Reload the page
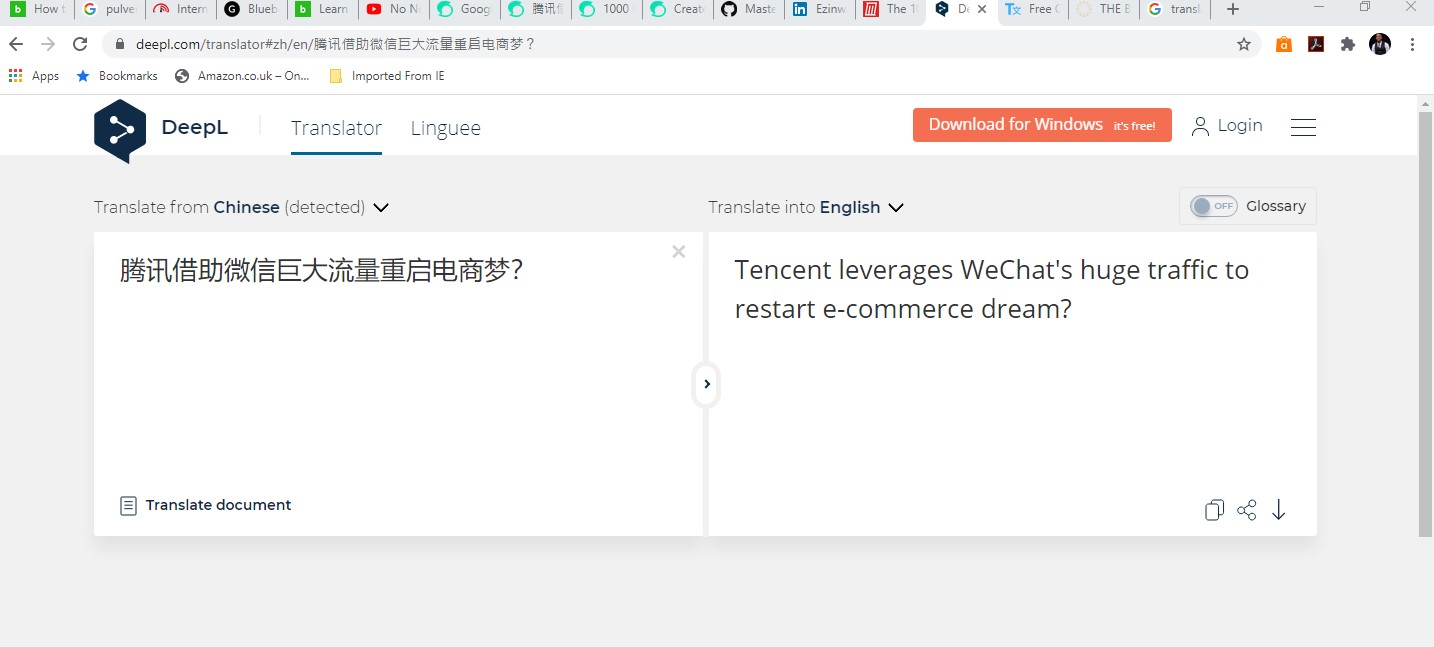Viewport: 1434px width, 647px height. (80, 44)
